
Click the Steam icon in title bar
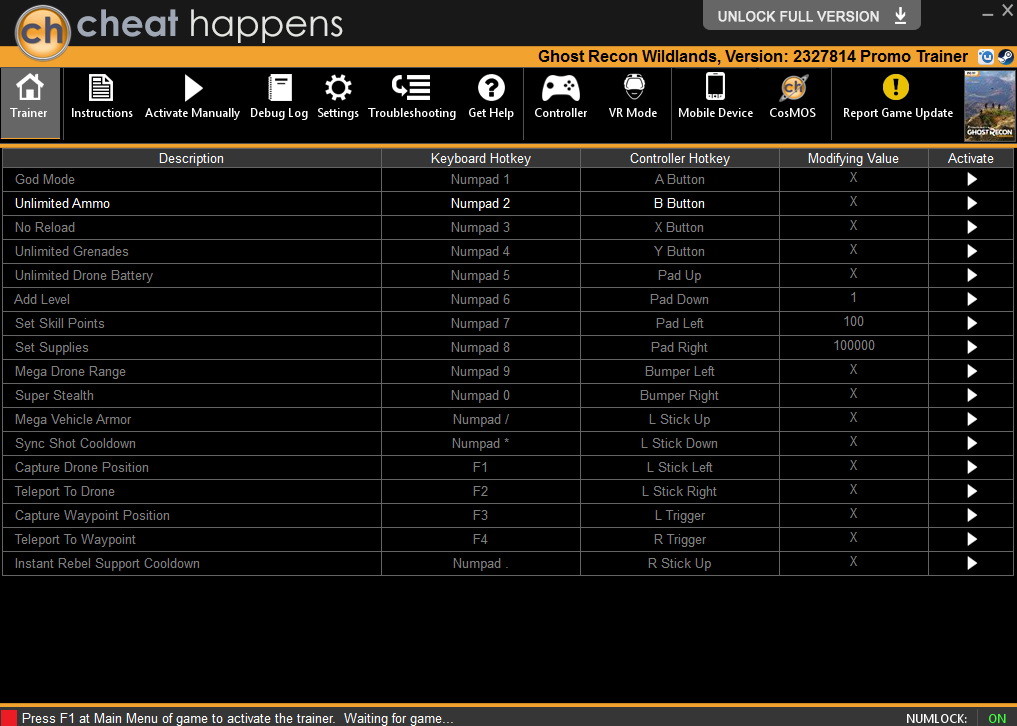coord(1005,57)
